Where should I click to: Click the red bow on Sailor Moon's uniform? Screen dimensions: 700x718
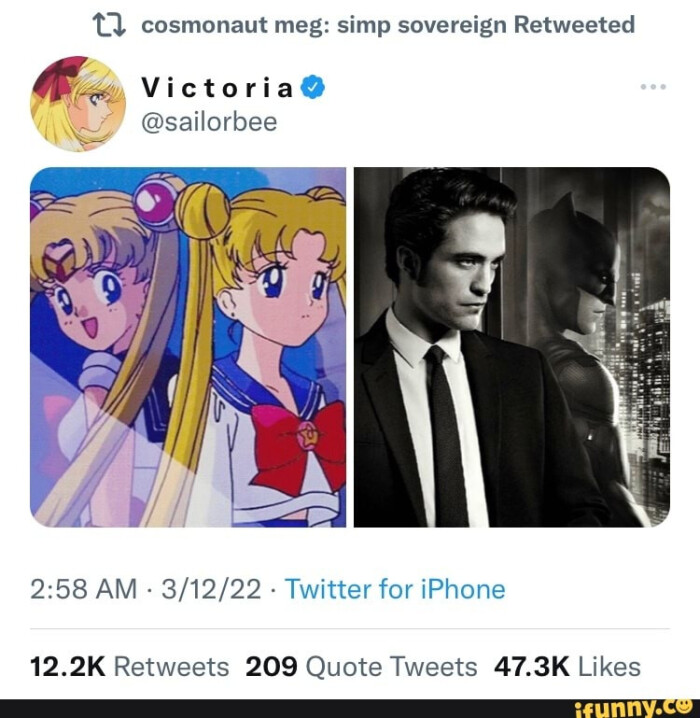[300, 440]
